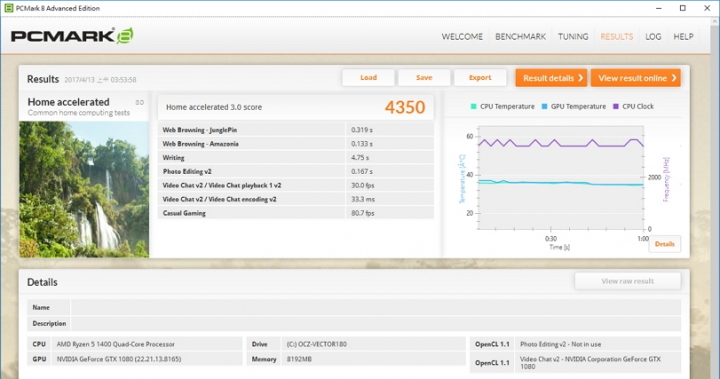Click the Name field in Details
The image size is (720, 379).
(376, 307)
